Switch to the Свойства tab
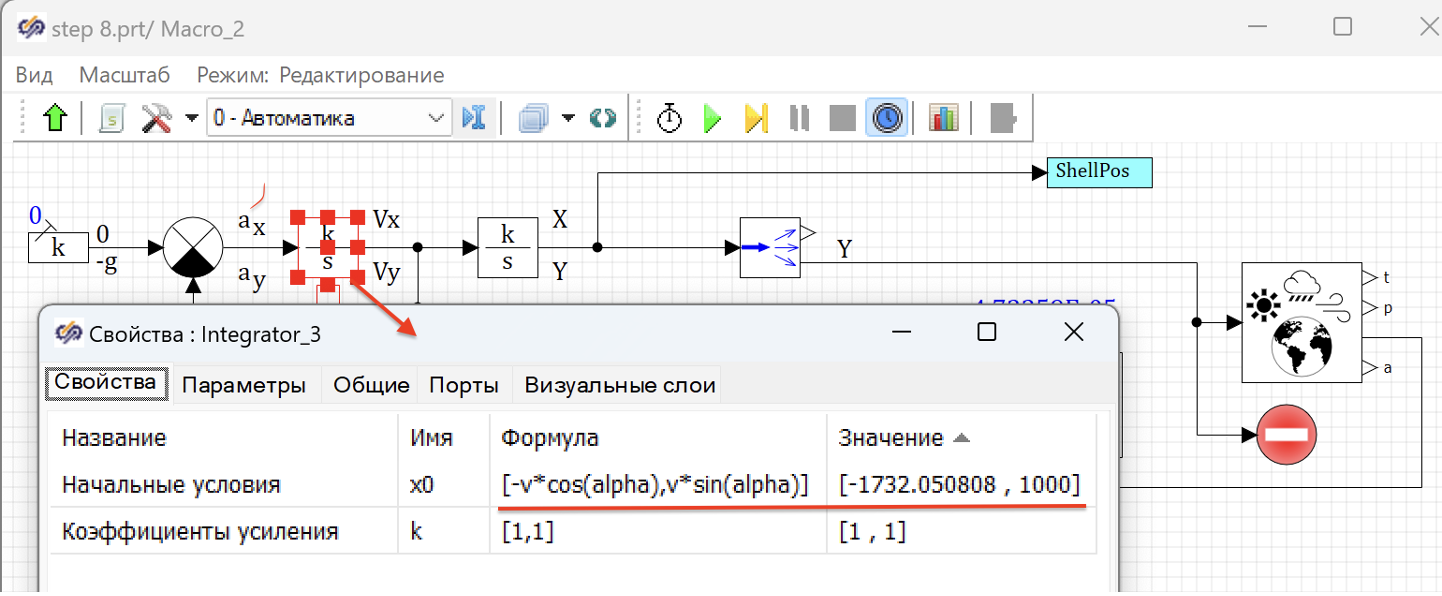Viewport: 1442px width, 596px height. click(x=105, y=383)
